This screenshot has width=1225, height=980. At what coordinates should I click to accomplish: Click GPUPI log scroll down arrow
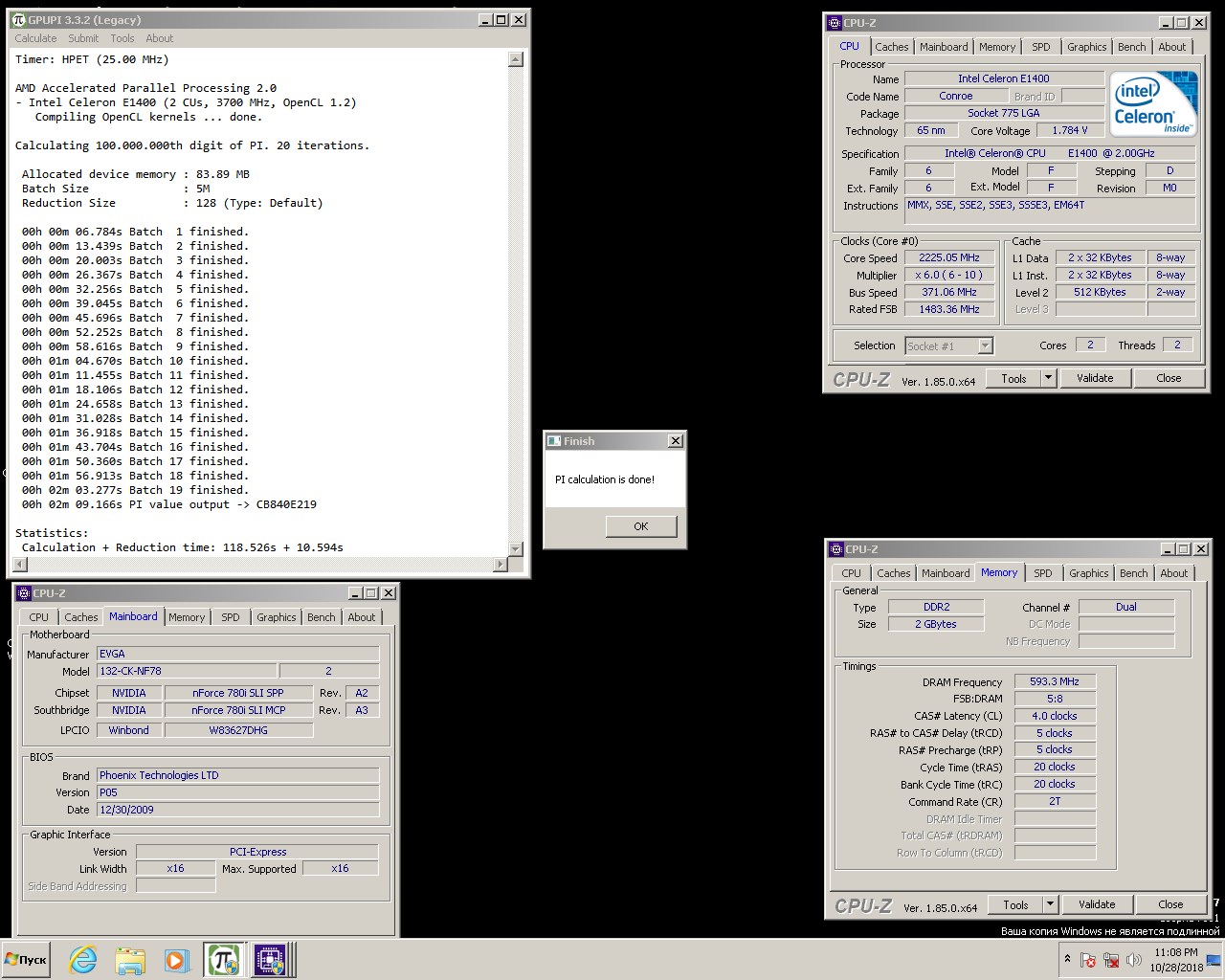tap(515, 548)
